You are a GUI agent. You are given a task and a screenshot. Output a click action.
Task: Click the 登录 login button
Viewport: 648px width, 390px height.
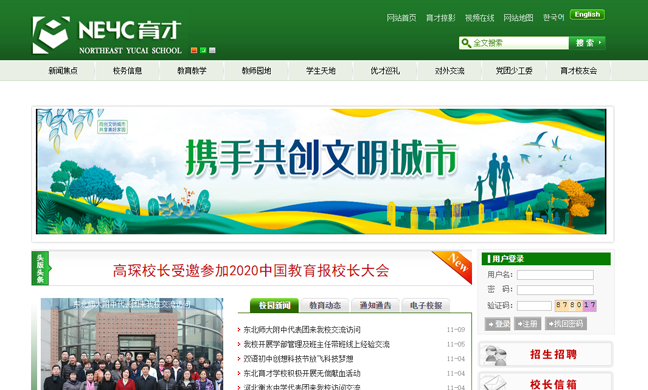click(x=498, y=324)
